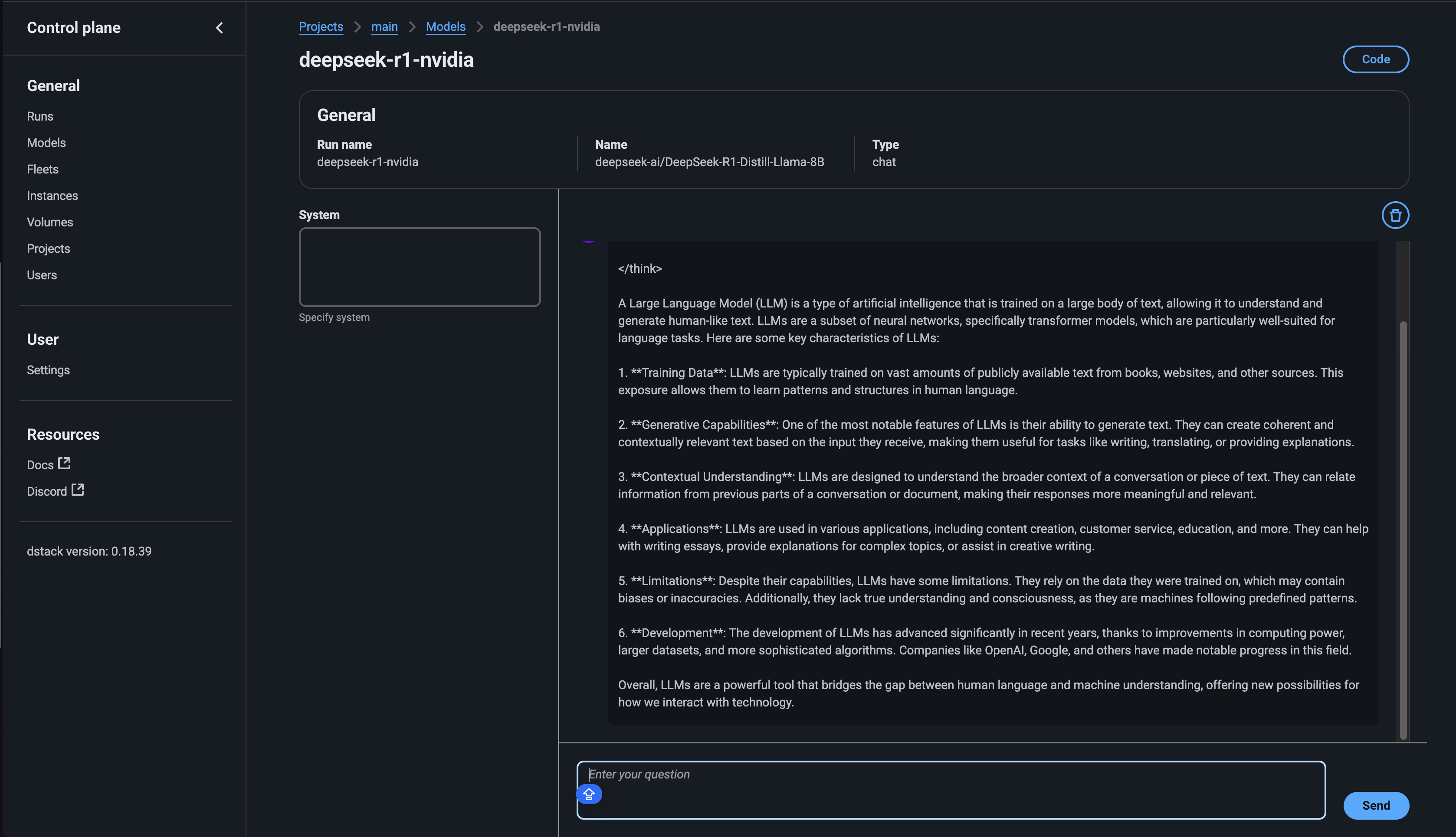This screenshot has height=837, width=1456.
Task: Click the Discord external link icon
Action: coord(78,490)
